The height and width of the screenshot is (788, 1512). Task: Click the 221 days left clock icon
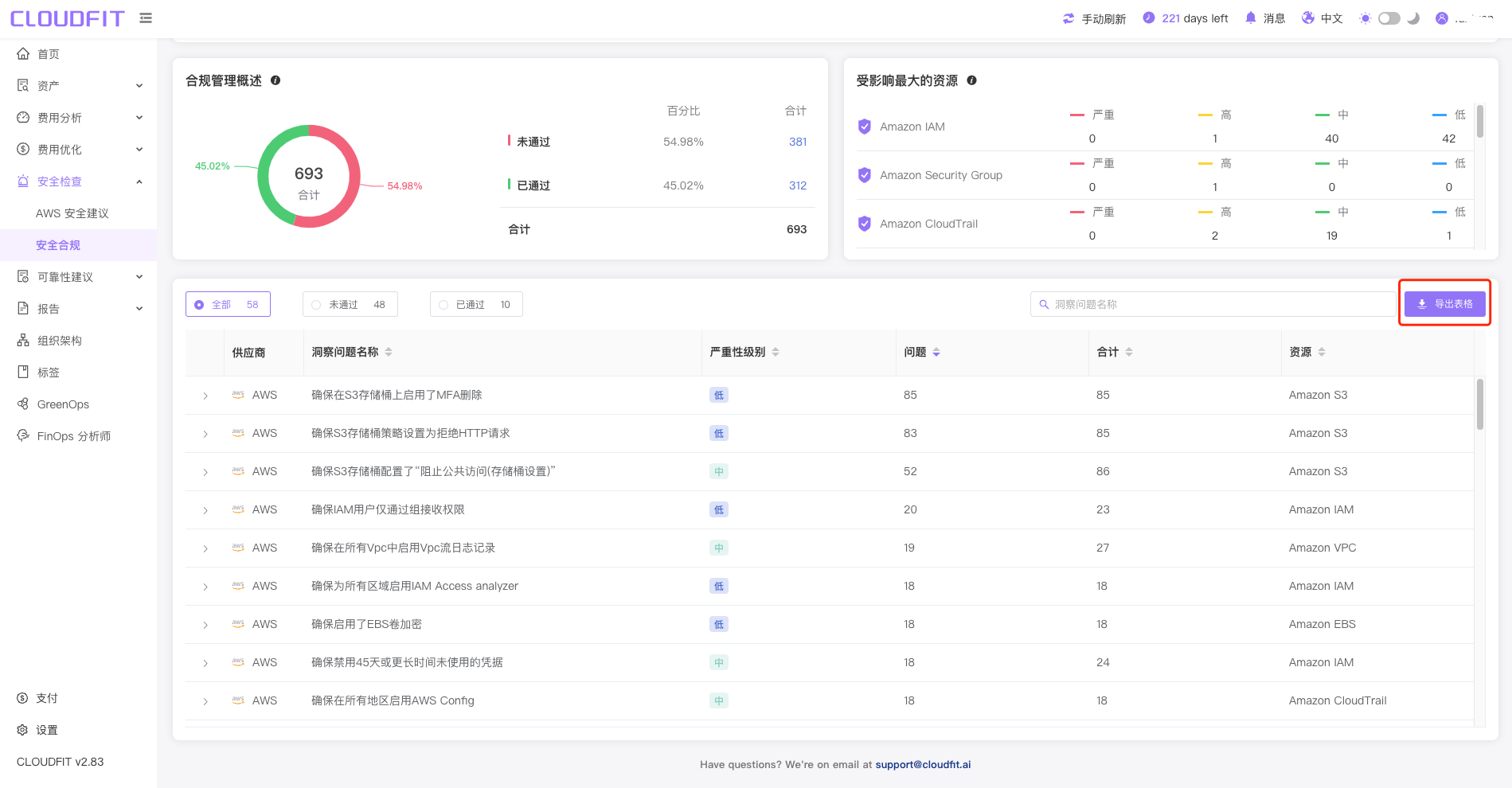point(1149,18)
